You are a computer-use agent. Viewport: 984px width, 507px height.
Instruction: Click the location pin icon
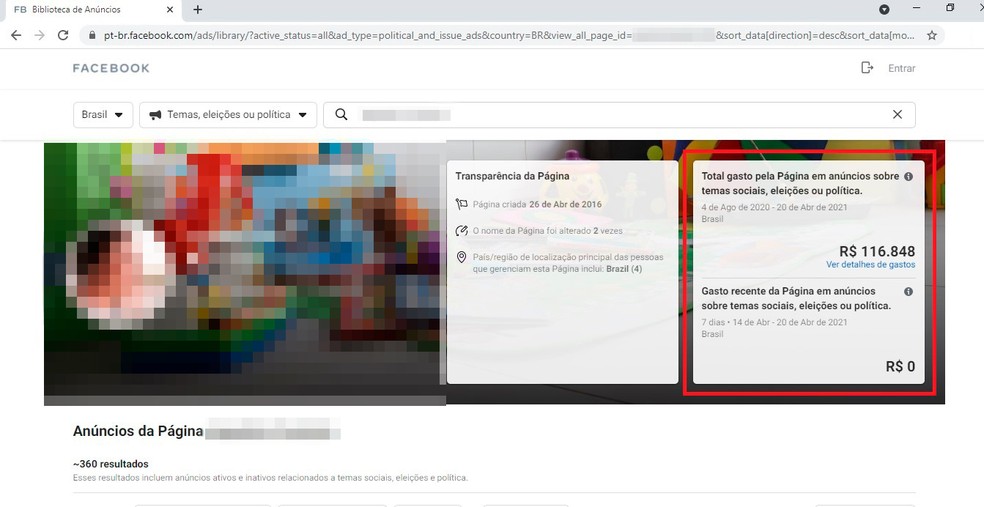(x=462, y=257)
